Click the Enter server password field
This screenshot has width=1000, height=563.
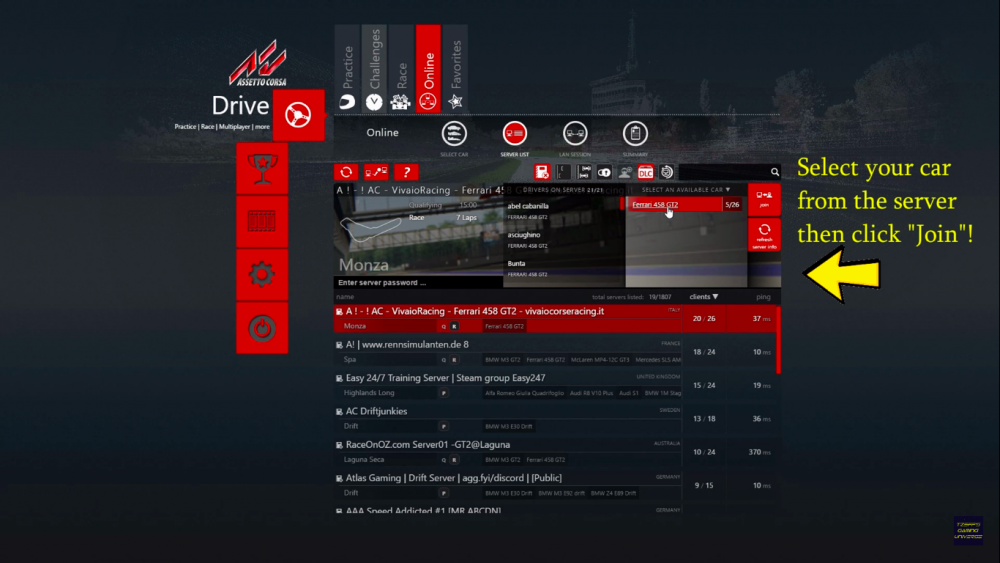click(x=418, y=282)
